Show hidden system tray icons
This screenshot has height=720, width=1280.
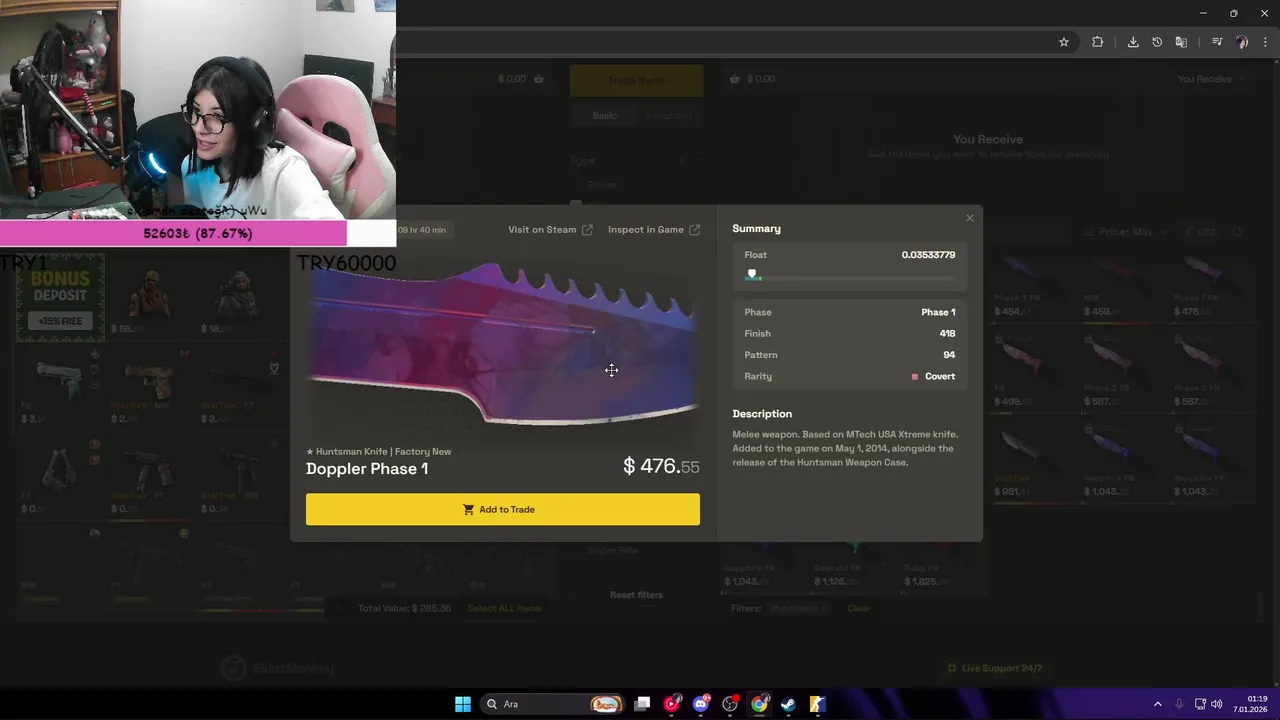click(1158, 704)
